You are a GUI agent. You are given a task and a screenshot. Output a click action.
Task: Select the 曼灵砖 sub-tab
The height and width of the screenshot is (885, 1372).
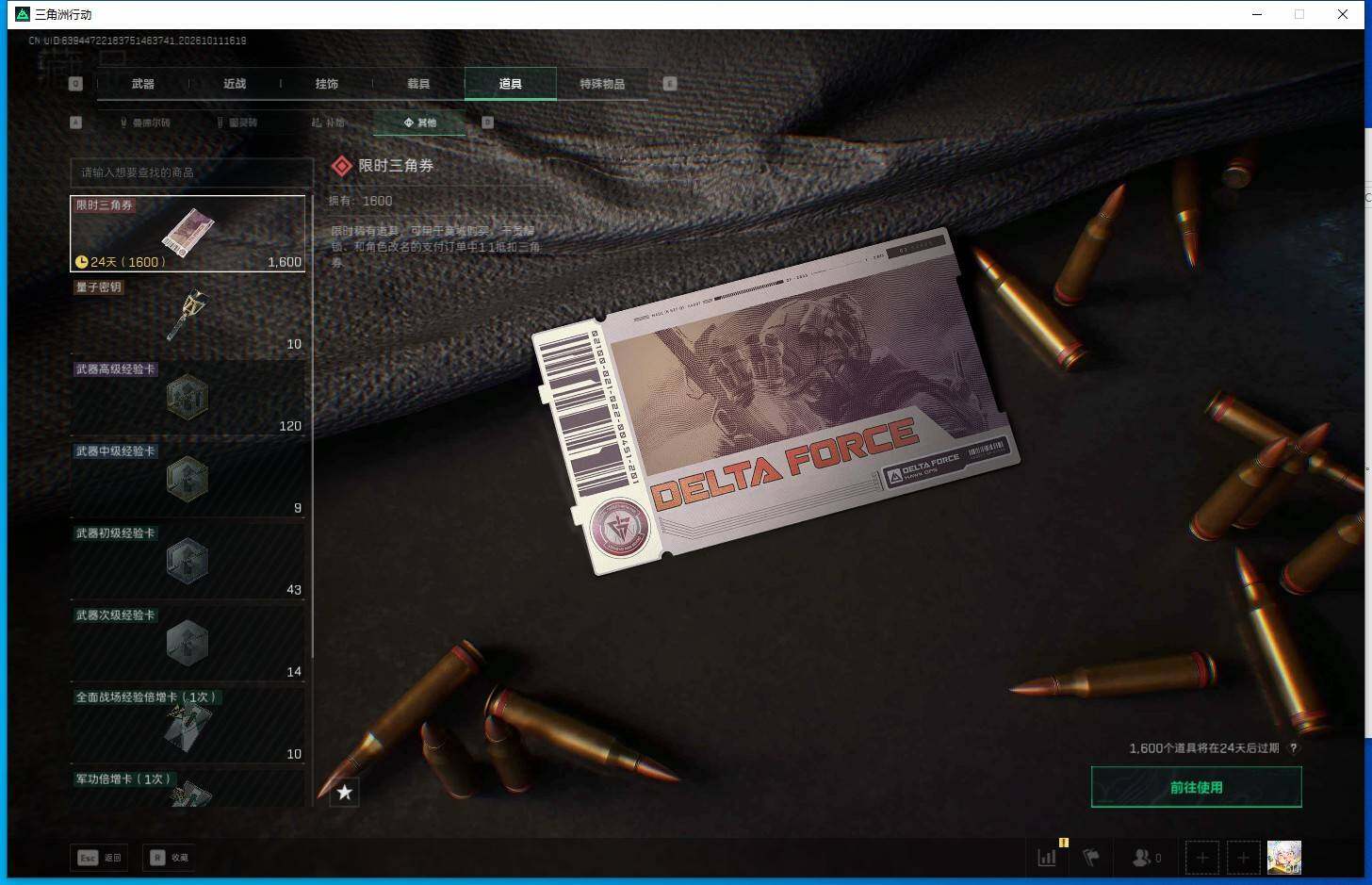pos(237,123)
